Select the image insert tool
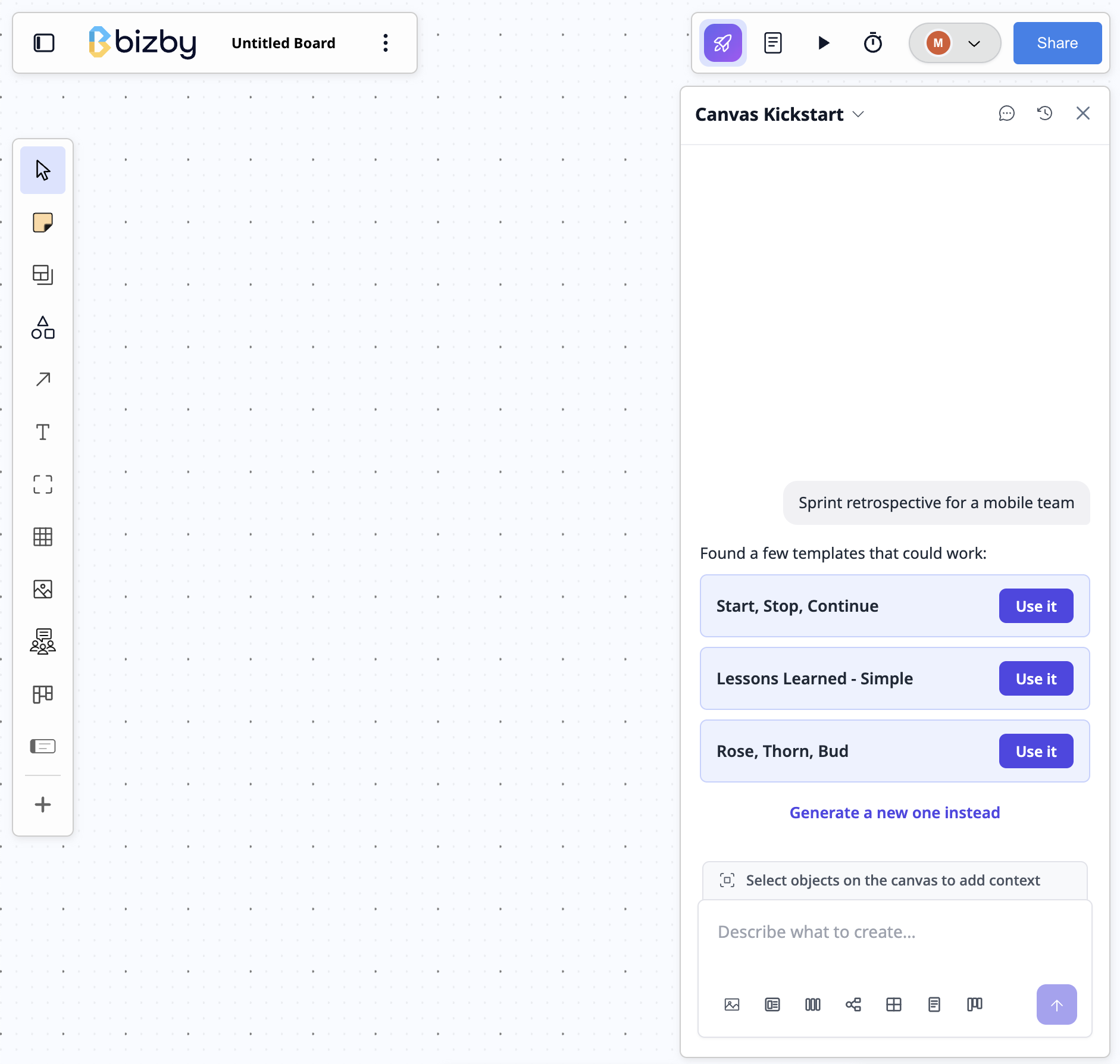The image size is (1120, 1064). tap(43, 589)
